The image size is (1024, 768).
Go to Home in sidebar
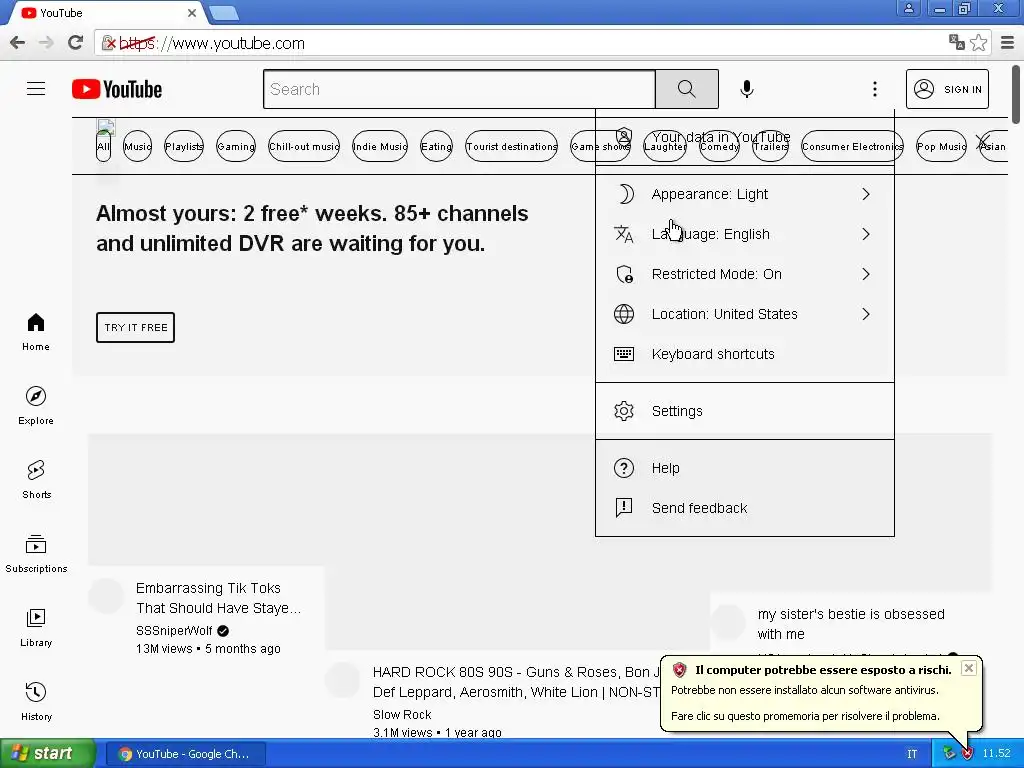coord(36,332)
